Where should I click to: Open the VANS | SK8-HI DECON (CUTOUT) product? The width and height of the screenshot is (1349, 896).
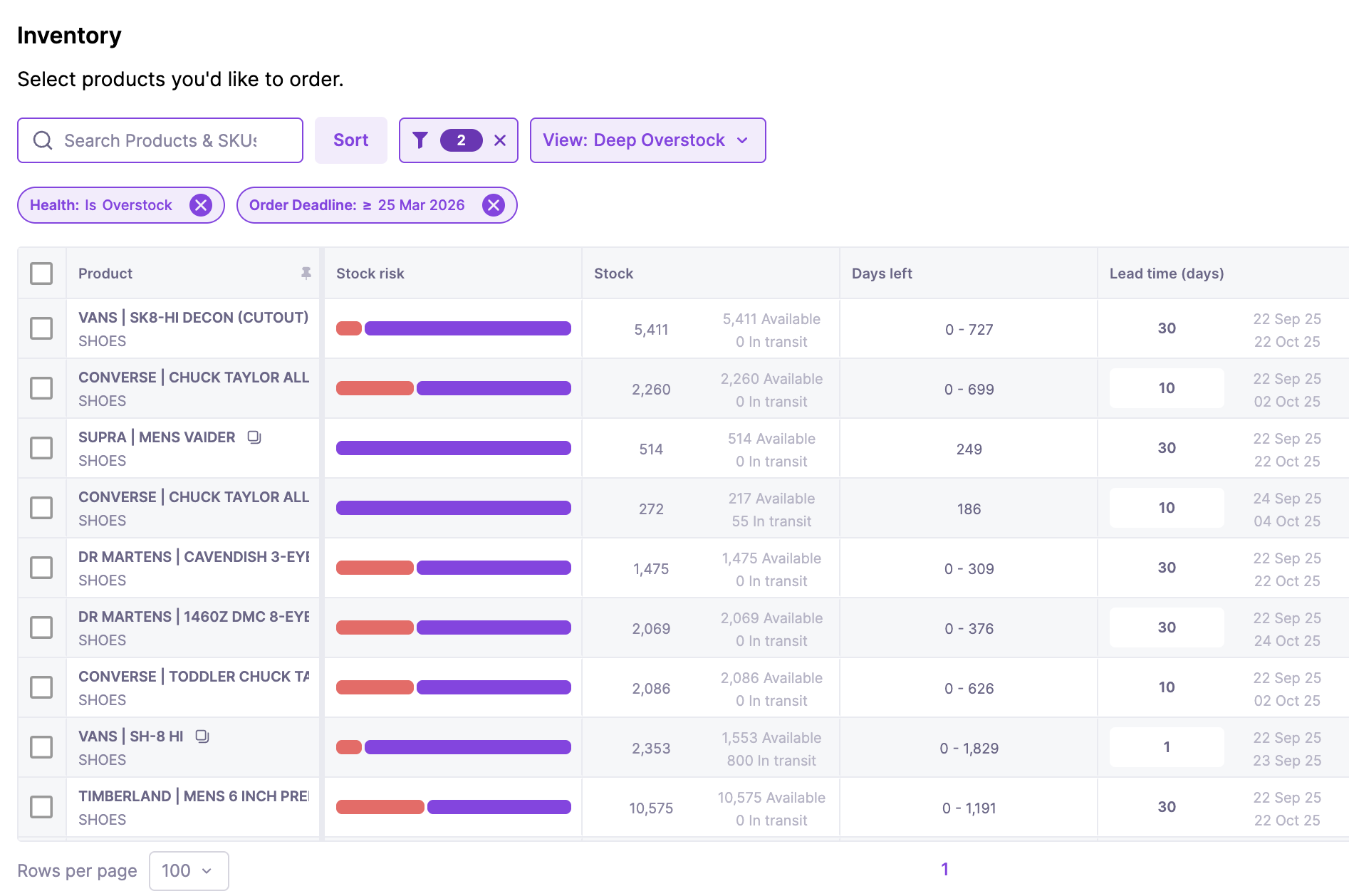(193, 318)
